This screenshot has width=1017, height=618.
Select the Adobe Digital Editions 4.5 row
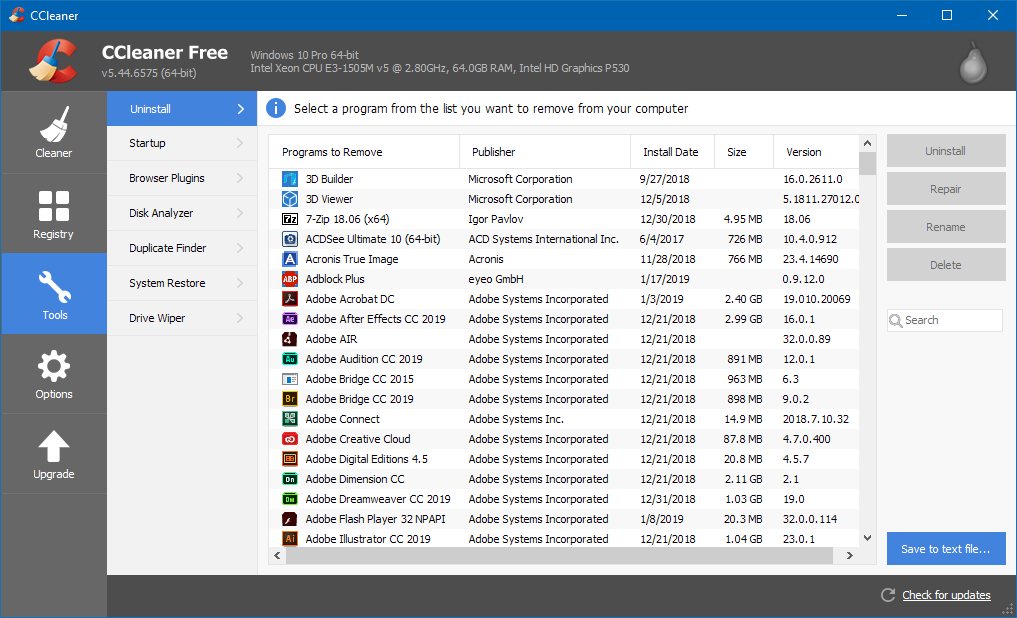click(564, 459)
